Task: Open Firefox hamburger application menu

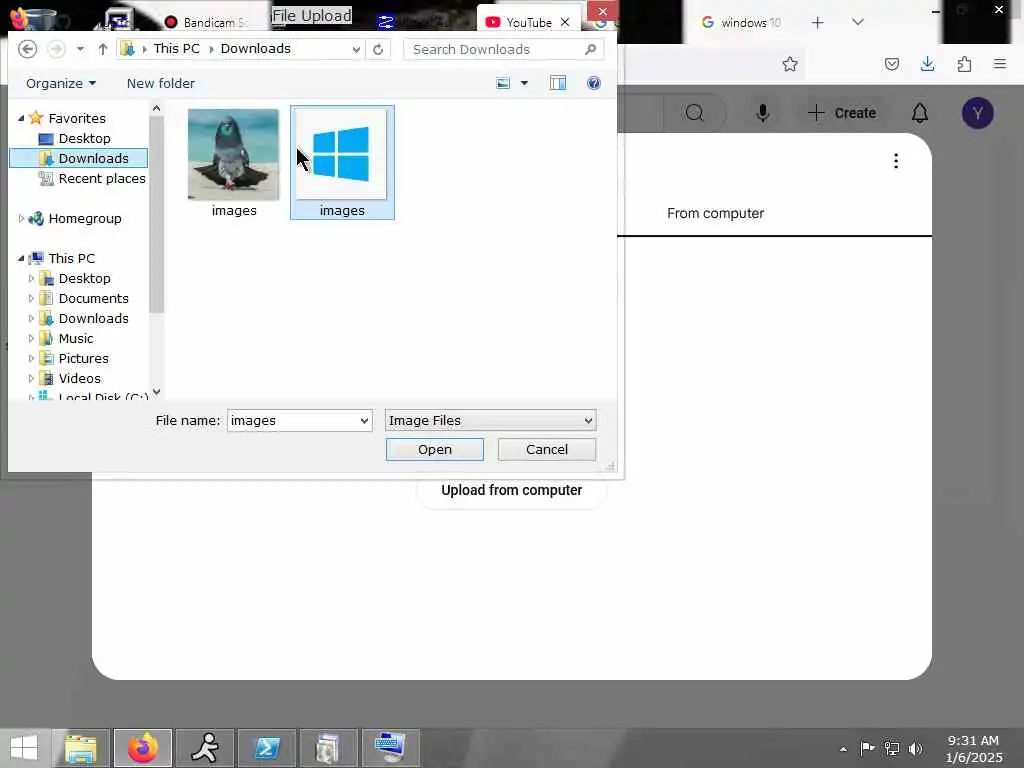Action: pyautogui.click(x=1000, y=64)
